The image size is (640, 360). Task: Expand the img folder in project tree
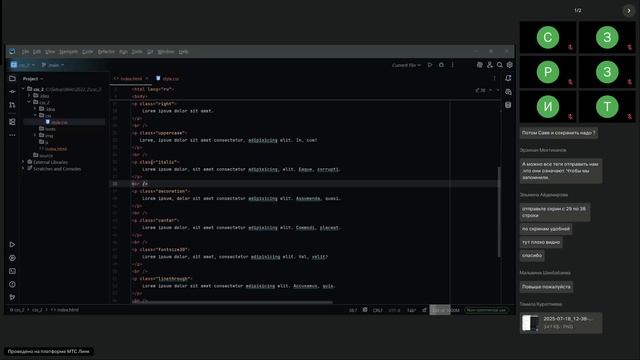click(x=35, y=136)
